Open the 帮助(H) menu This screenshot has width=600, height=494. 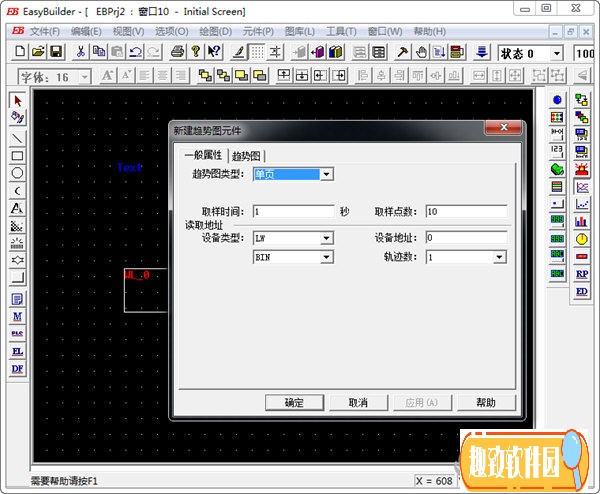(430, 31)
